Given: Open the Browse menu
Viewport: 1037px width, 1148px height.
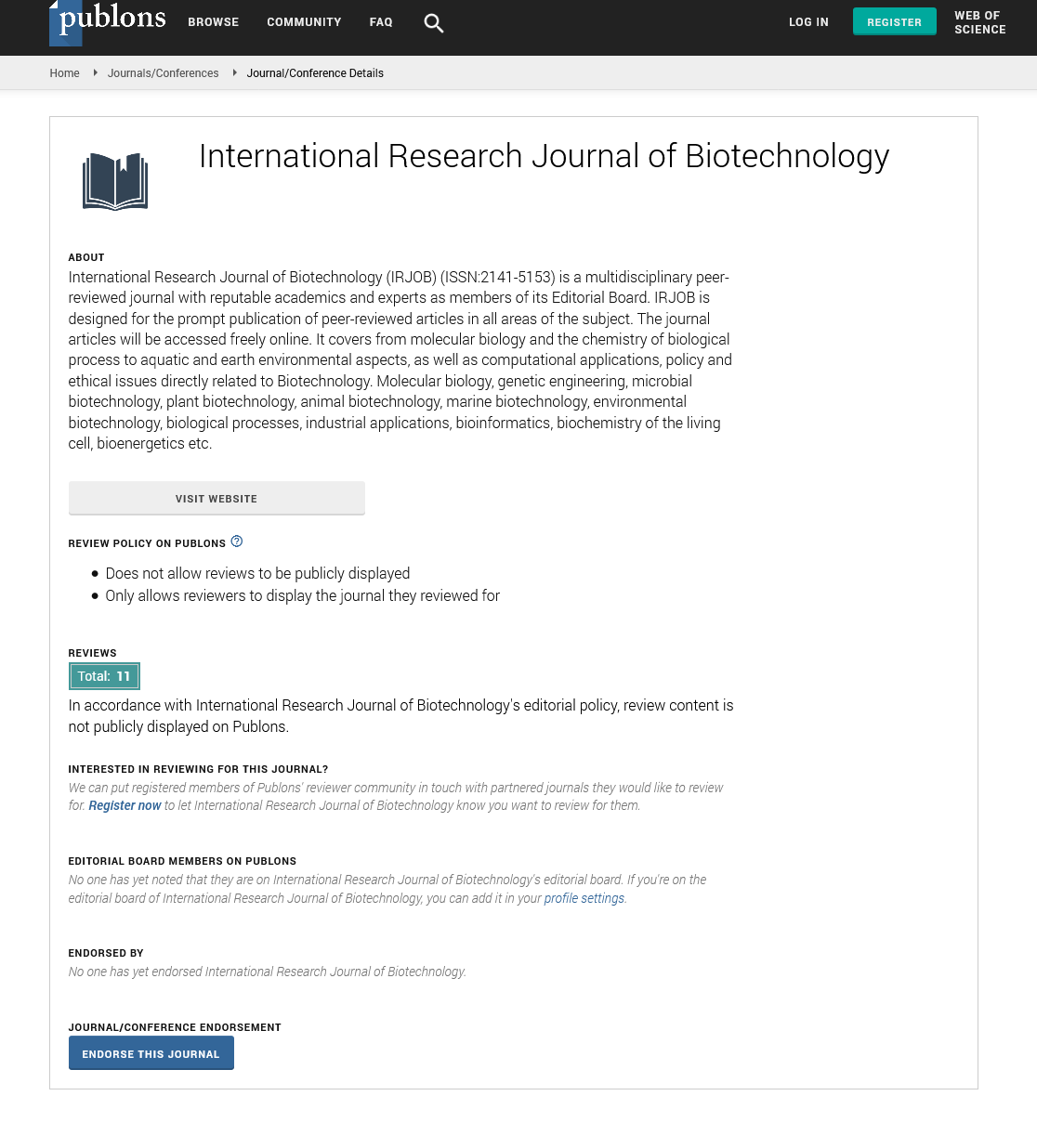Looking at the screenshot, I should (x=214, y=22).
